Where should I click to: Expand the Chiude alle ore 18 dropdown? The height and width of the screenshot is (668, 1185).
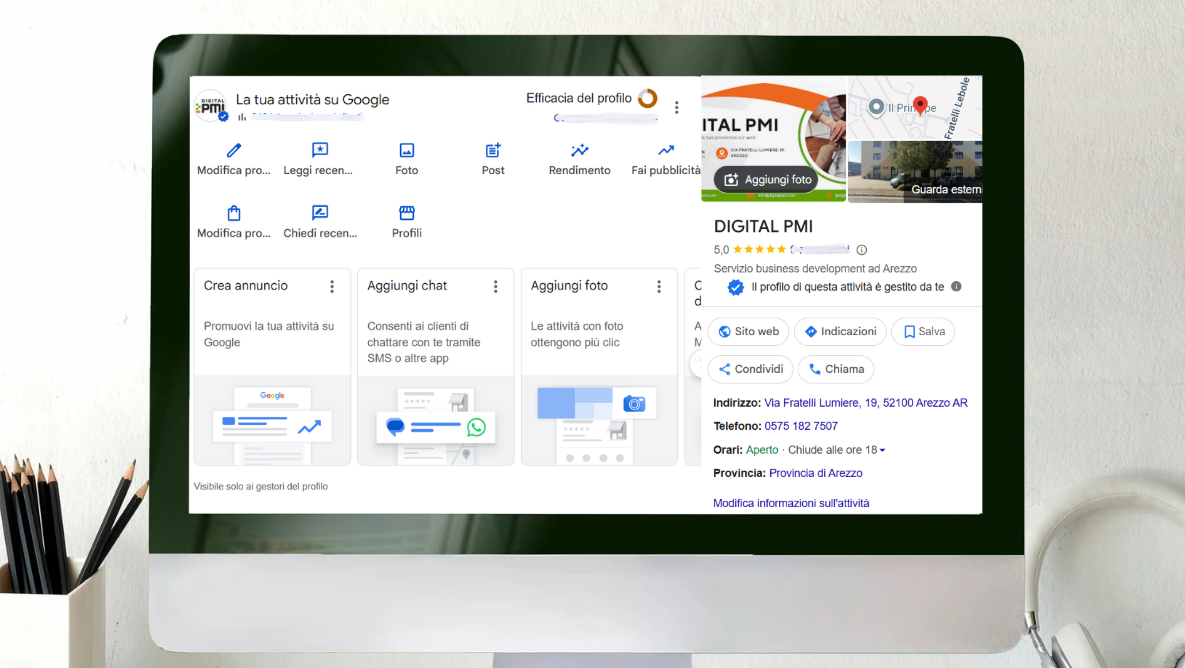[x=881, y=449]
